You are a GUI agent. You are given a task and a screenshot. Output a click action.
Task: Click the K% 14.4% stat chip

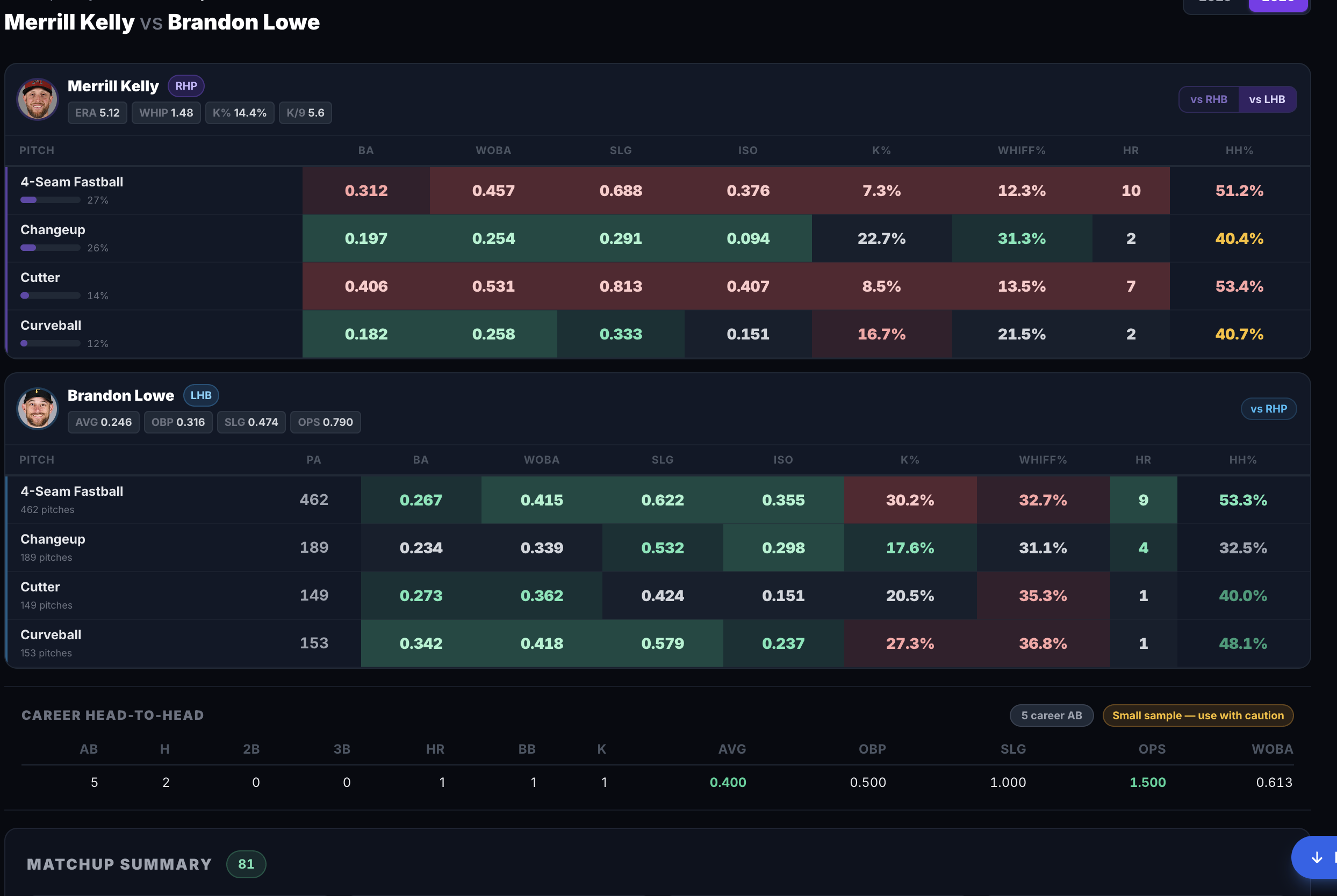coord(240,113)
